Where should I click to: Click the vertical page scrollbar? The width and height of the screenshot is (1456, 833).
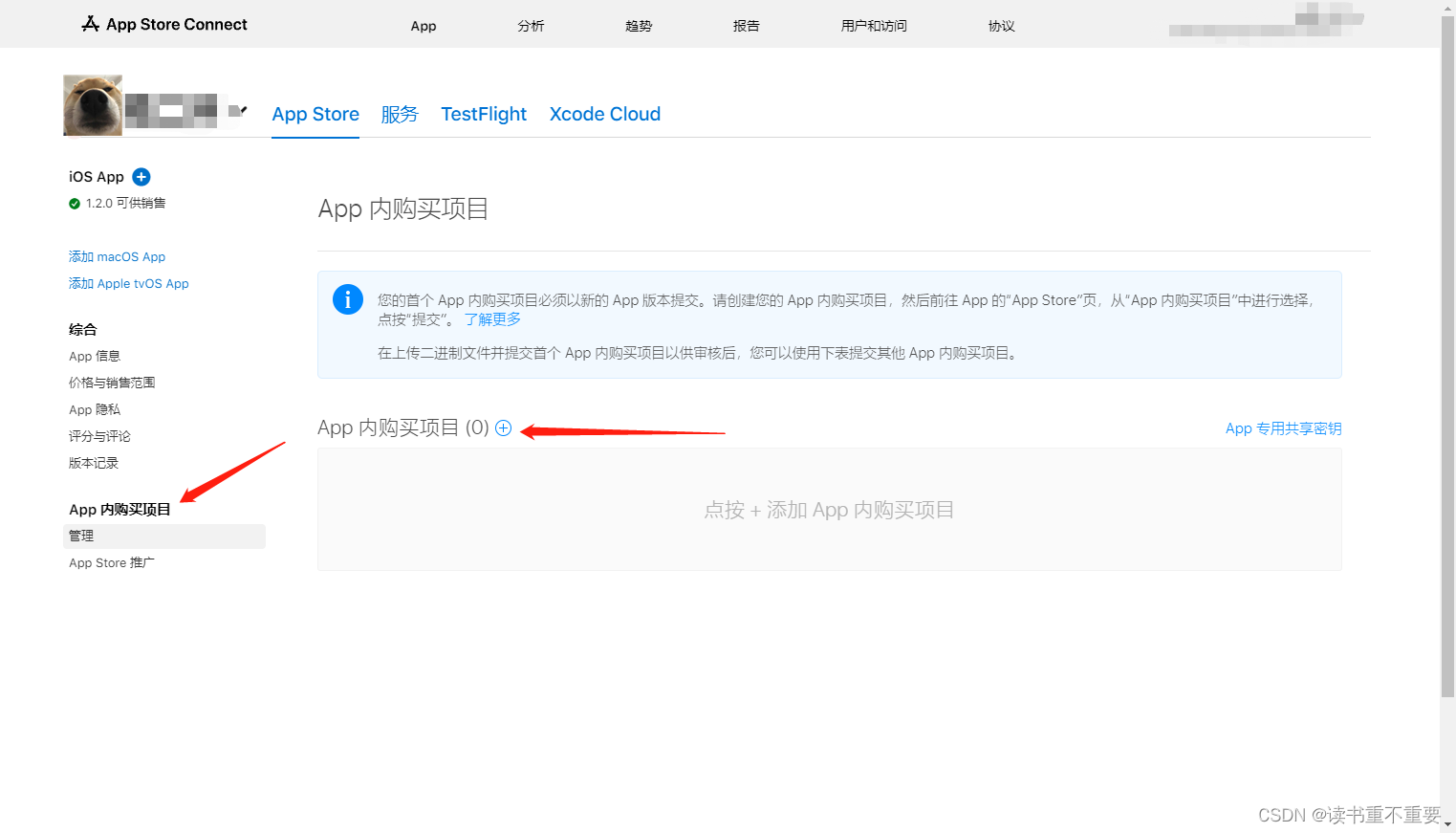(x=1447, y=356)
